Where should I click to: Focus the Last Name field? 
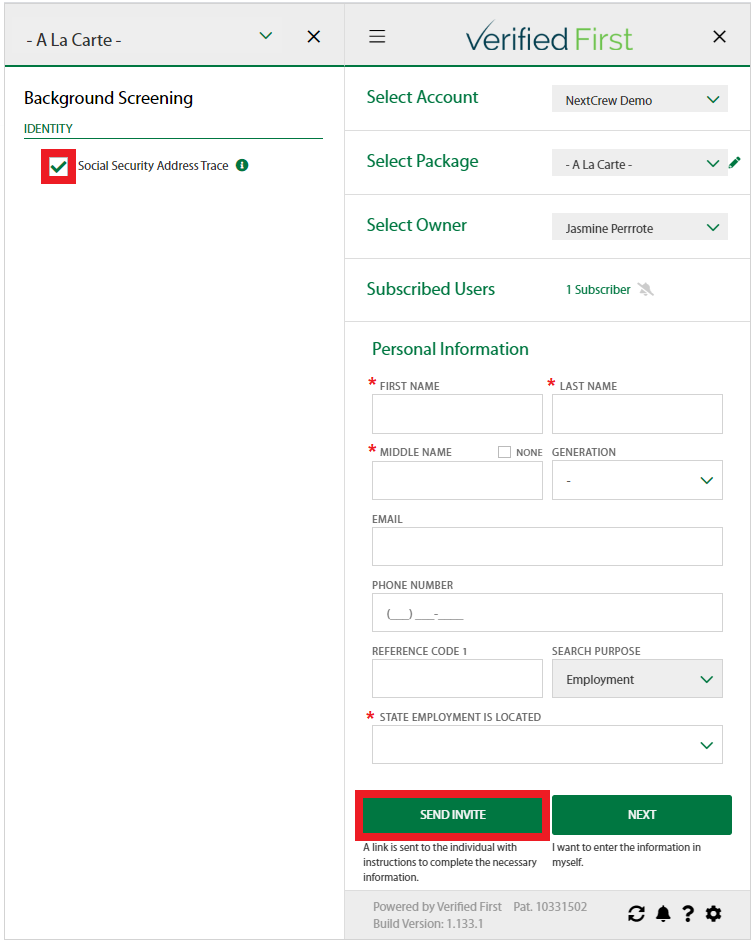click(637, 414)
